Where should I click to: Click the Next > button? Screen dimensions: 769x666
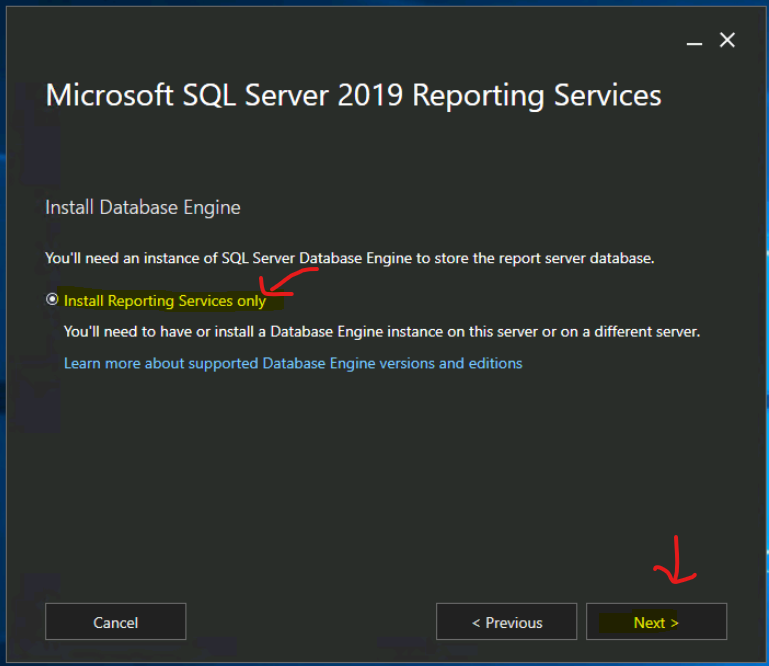[656, 621]
